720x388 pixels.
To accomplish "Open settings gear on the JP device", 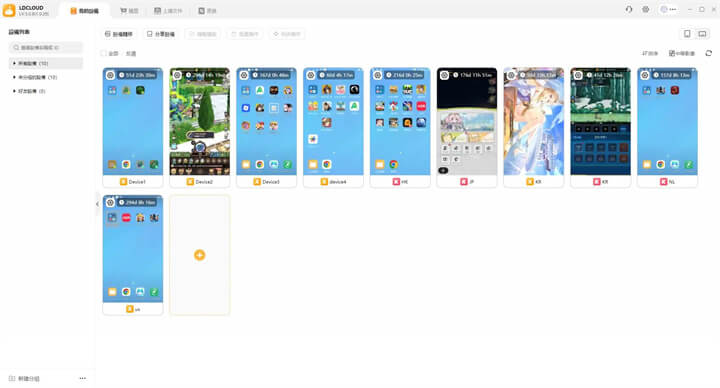I will coord(444,75).
